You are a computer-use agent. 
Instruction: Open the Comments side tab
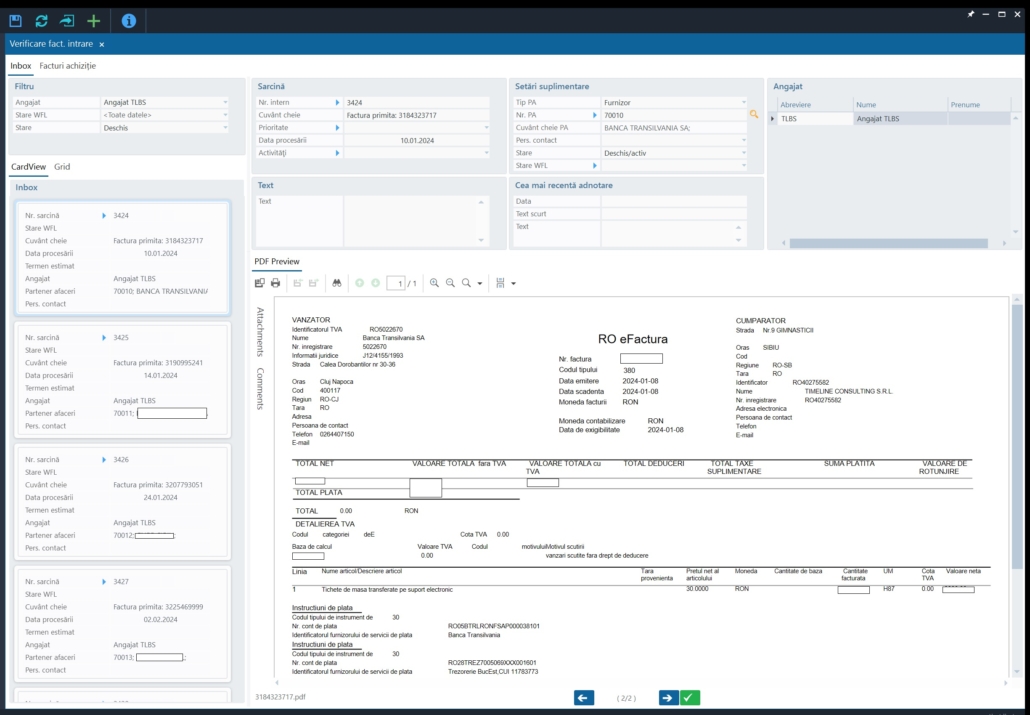tap(260, 388)
